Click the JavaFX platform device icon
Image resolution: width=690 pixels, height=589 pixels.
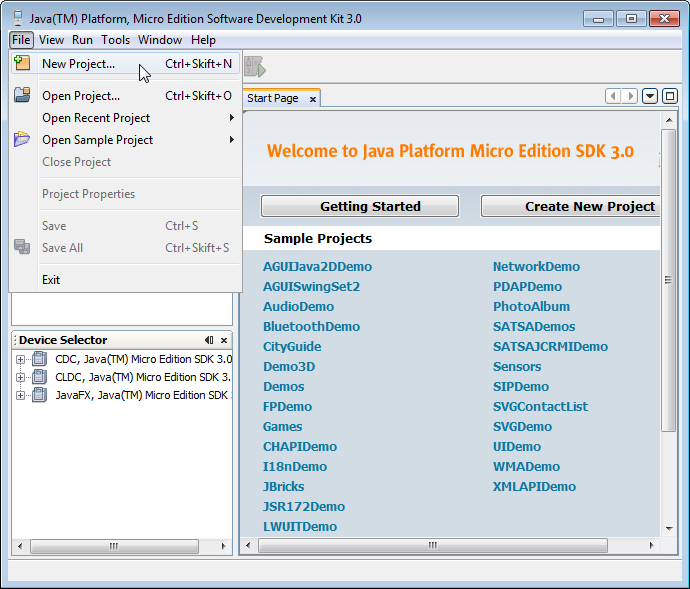[x=40, y=395]
